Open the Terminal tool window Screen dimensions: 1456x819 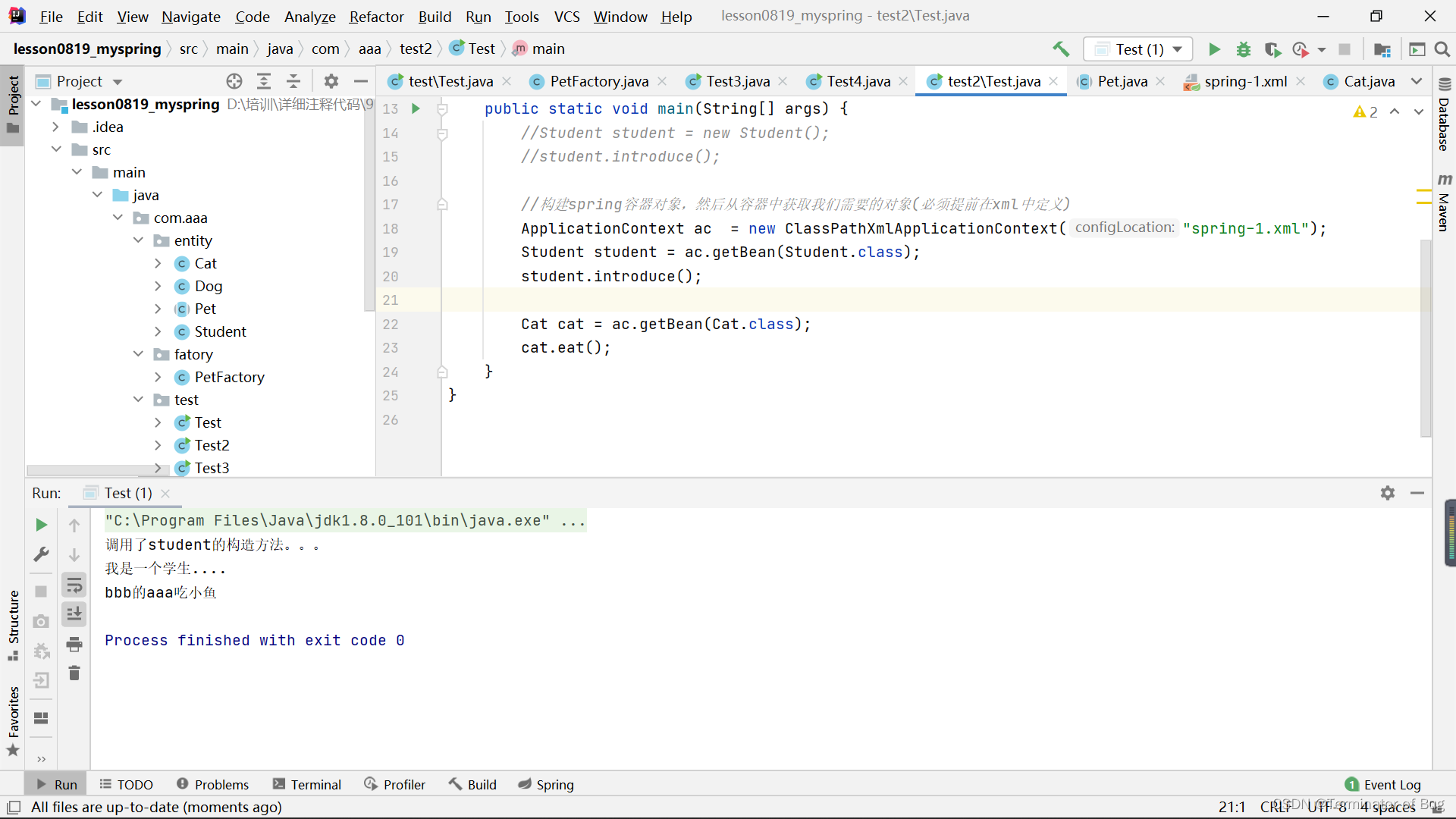pyautogui.click(x=307, y=784)
